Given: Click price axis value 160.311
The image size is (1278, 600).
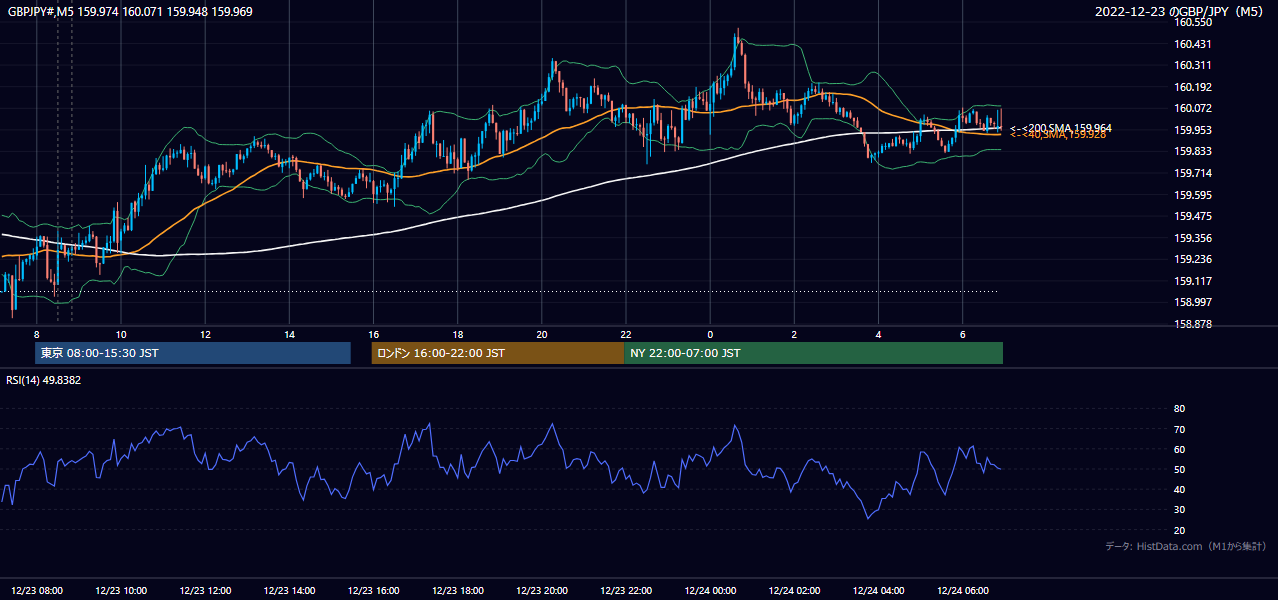Looking at the screenshot, I should coord(1192,65).
